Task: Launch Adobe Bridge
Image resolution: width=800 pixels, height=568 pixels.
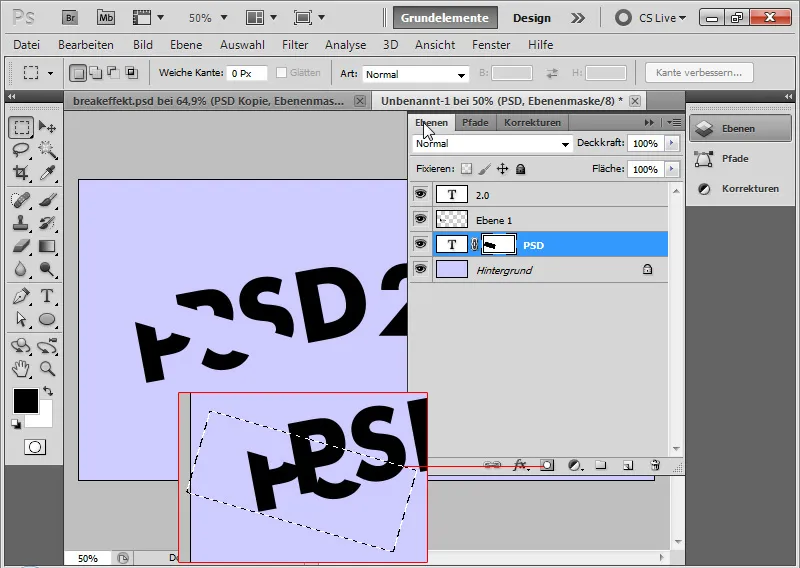Action: [70, 18]
